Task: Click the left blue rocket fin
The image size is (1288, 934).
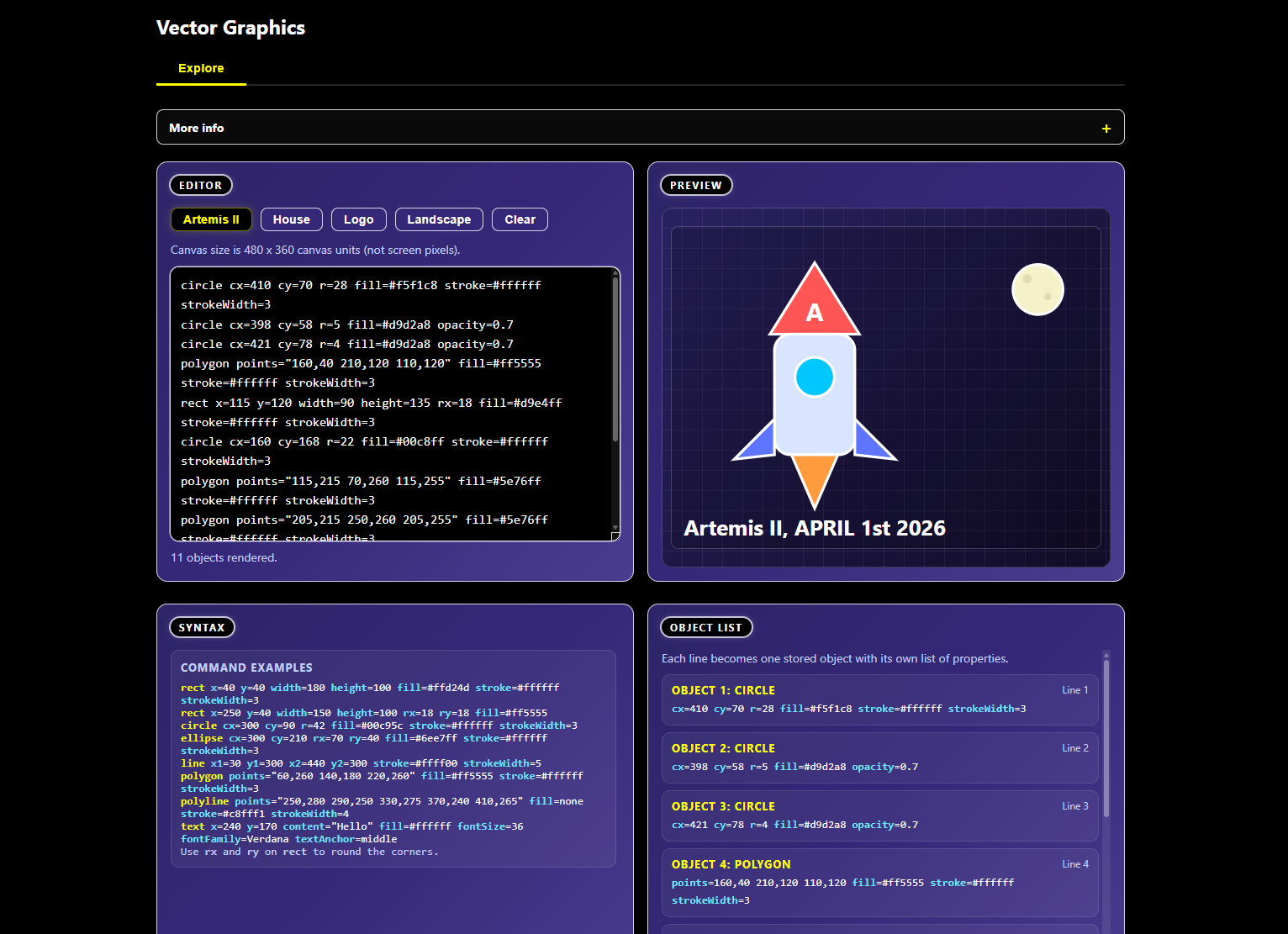Action: coord(758,442)
